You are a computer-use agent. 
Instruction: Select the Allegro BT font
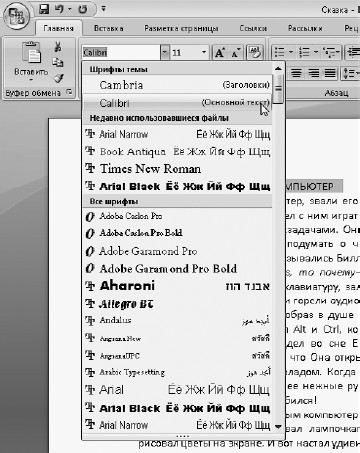point(177,303)
